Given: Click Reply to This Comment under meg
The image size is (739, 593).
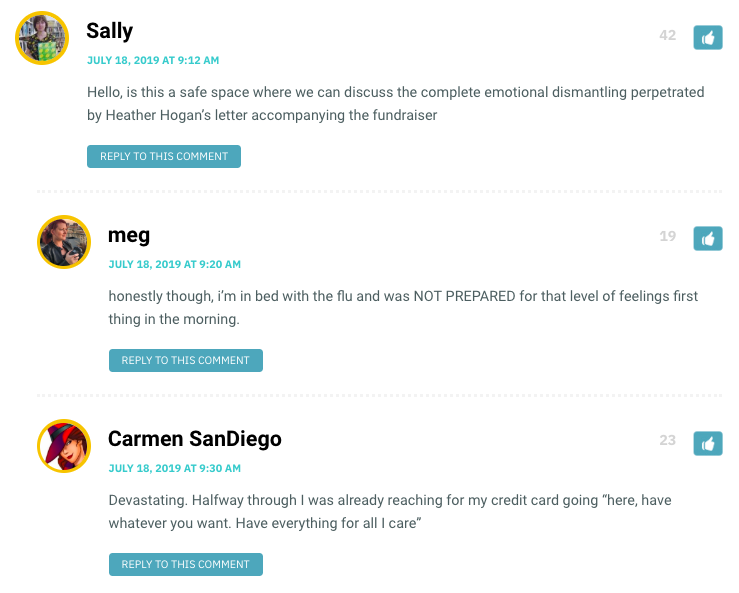Looking at the screenshot, I should [x=186, y=361].
